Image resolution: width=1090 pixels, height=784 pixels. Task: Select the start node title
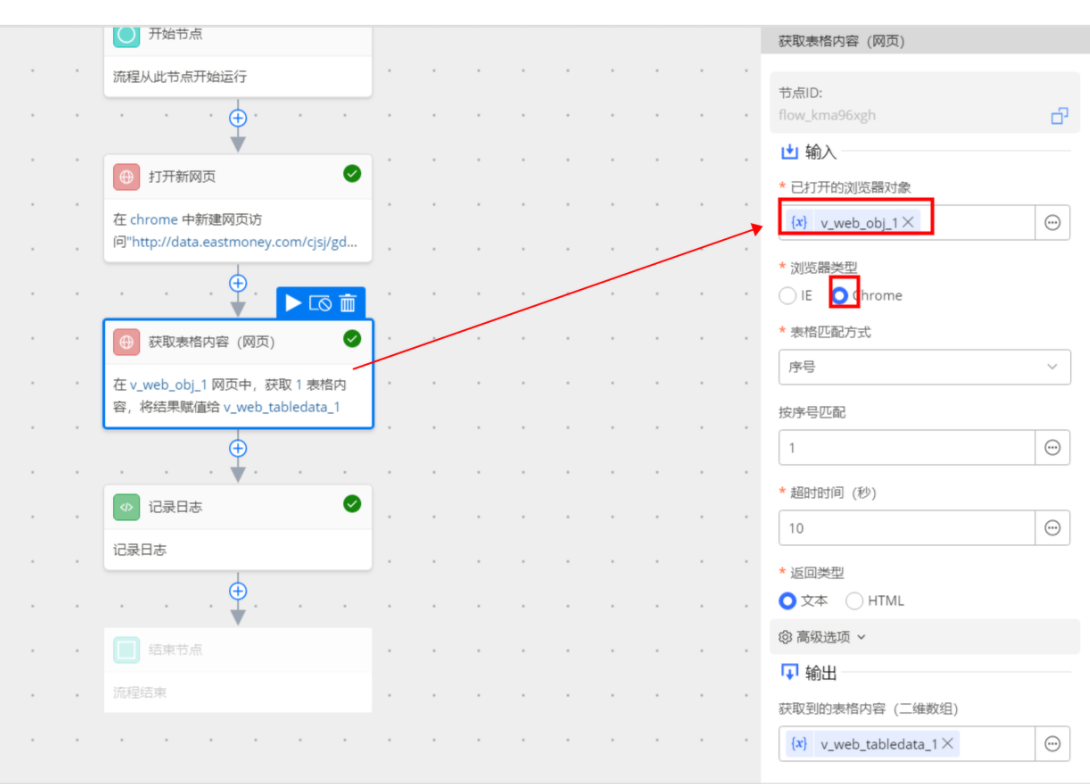175,34
